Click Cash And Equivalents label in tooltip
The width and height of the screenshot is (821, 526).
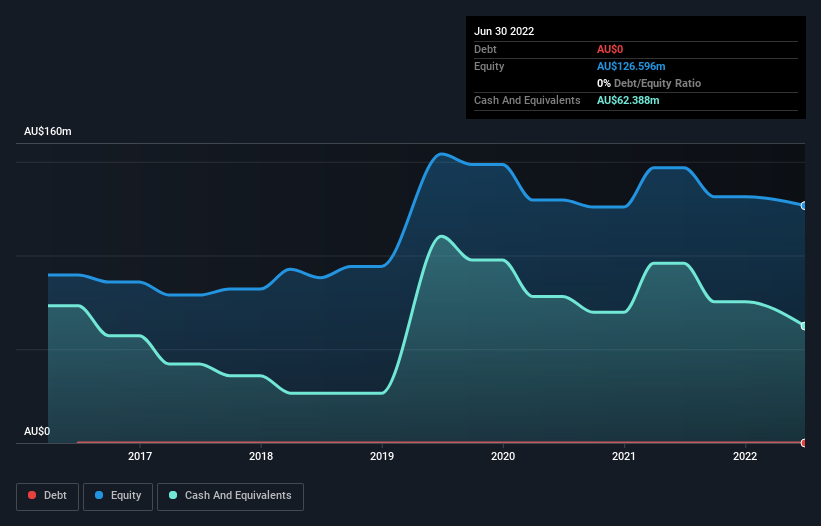pyautogui.click(x=527, y=100)
